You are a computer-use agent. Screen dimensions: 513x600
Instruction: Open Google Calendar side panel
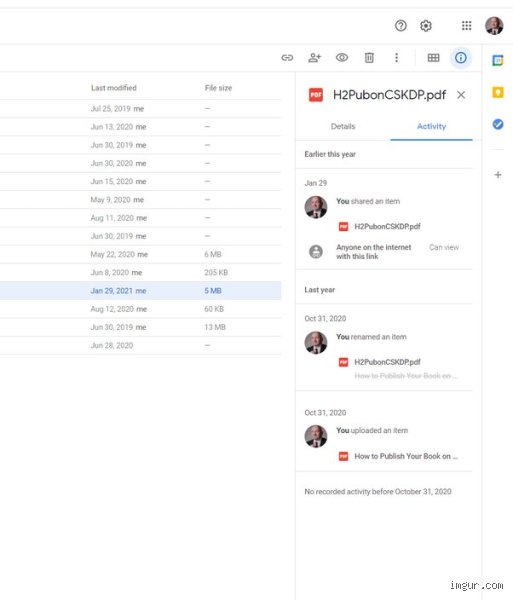[498, 60]
